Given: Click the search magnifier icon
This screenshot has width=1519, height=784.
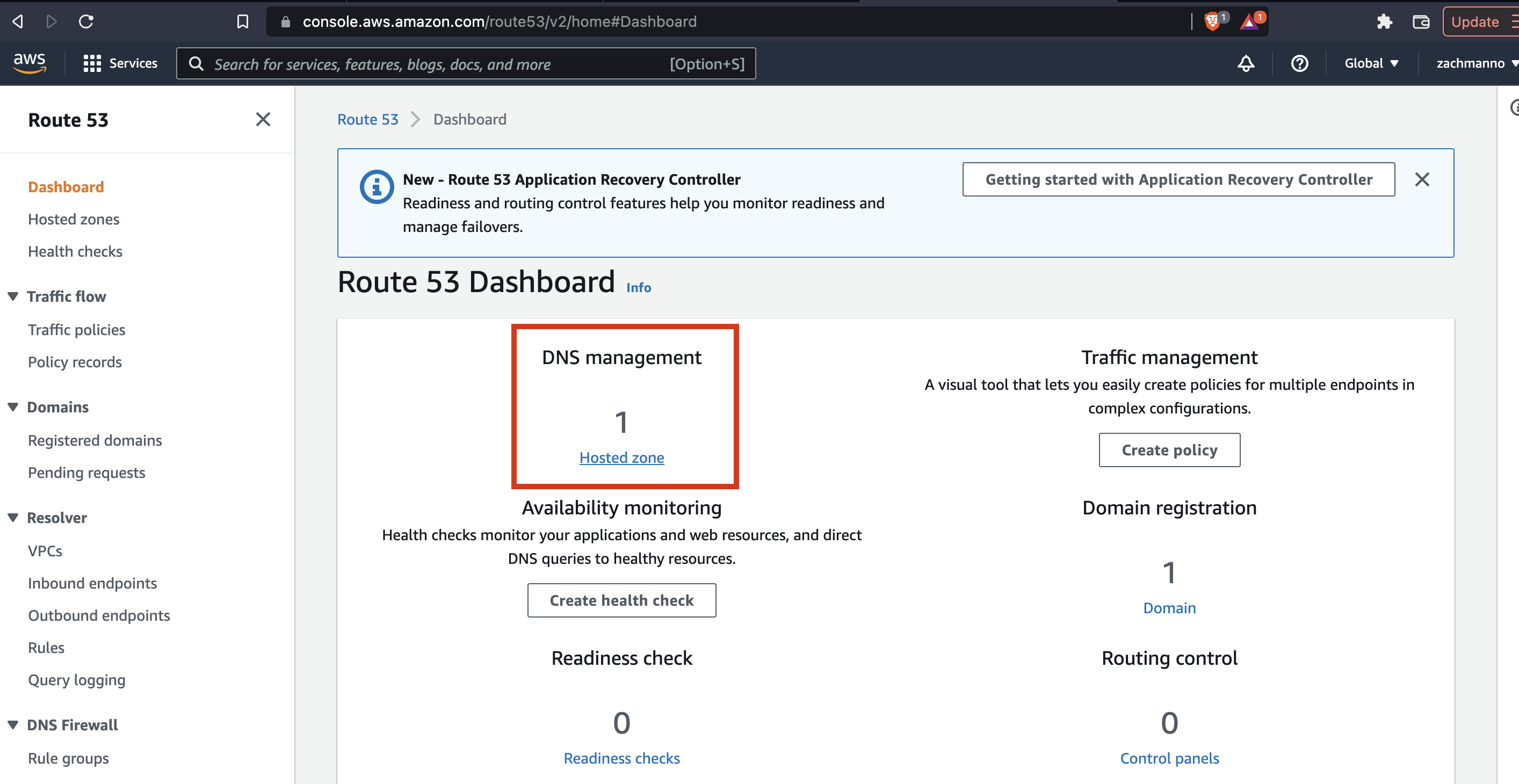Looking at the screenshot, I should tap(197, 64).
